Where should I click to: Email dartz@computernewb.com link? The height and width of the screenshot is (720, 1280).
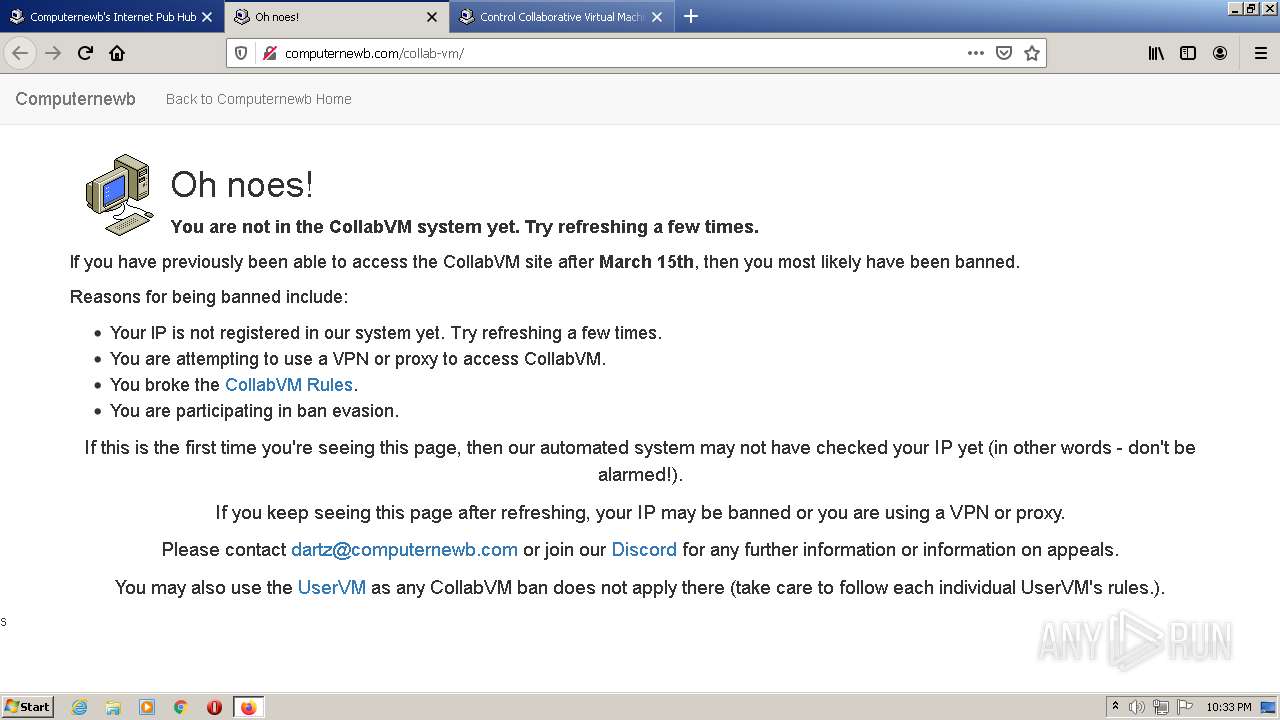[404, 550]
